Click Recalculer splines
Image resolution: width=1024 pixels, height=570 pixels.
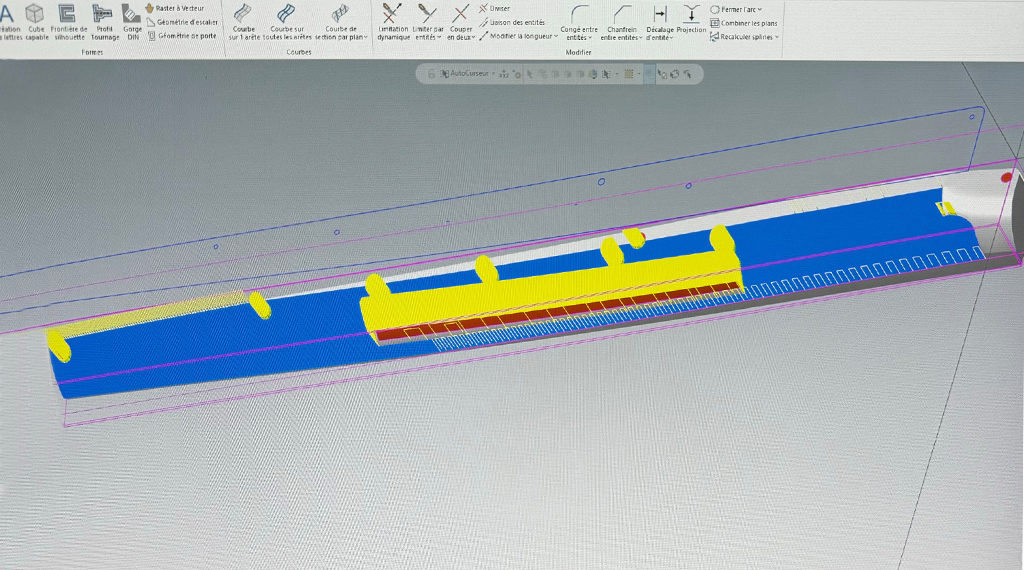[x=742, y=37]
